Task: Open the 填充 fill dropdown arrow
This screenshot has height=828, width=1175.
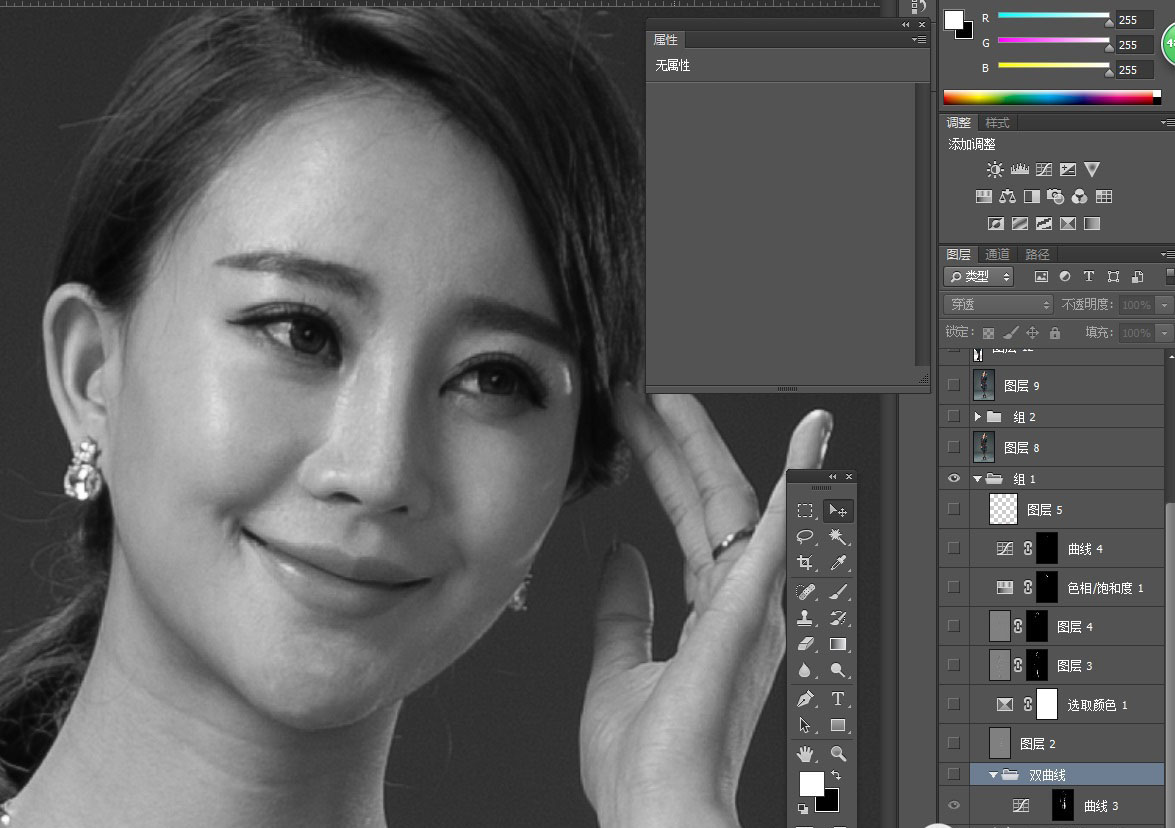Action: tap(1164, 333)
